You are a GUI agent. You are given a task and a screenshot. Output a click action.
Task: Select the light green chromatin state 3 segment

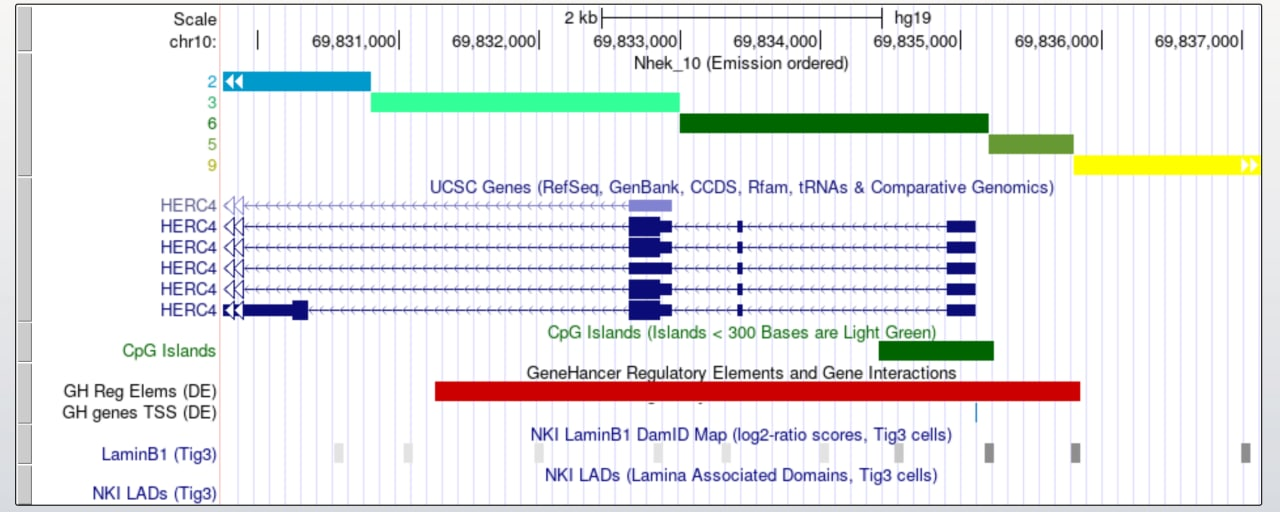pos(525,102)
